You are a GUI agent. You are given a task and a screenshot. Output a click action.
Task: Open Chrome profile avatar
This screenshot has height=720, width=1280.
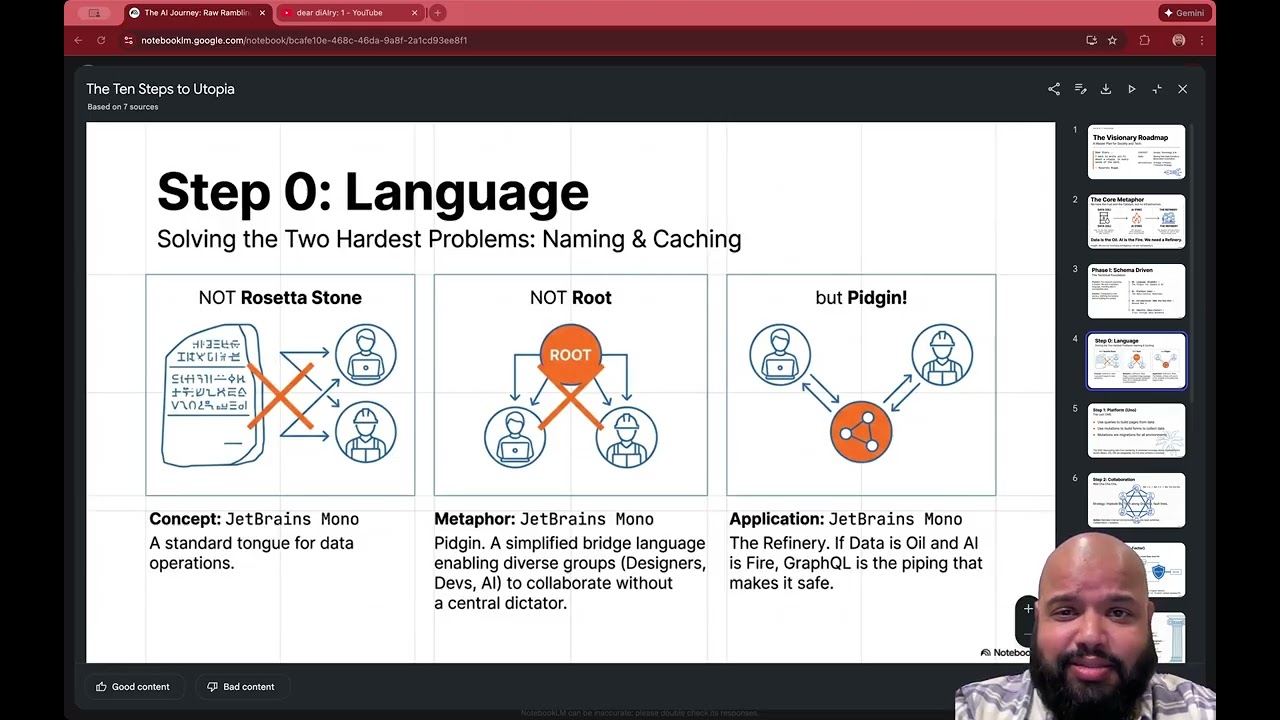(x=1179, y=40)
